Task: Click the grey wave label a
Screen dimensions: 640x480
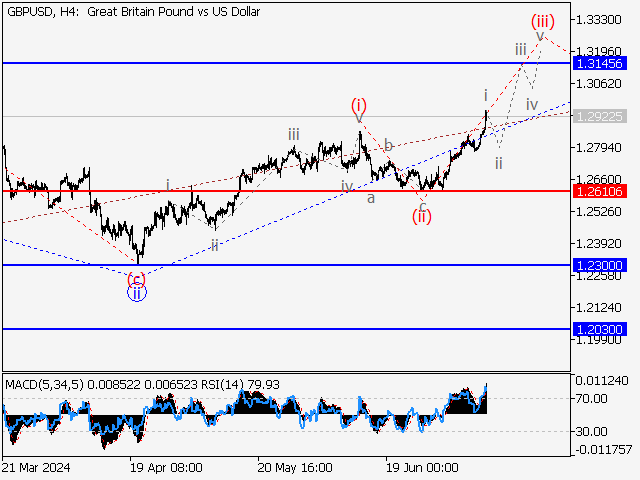Action: [x=371, y=198]
